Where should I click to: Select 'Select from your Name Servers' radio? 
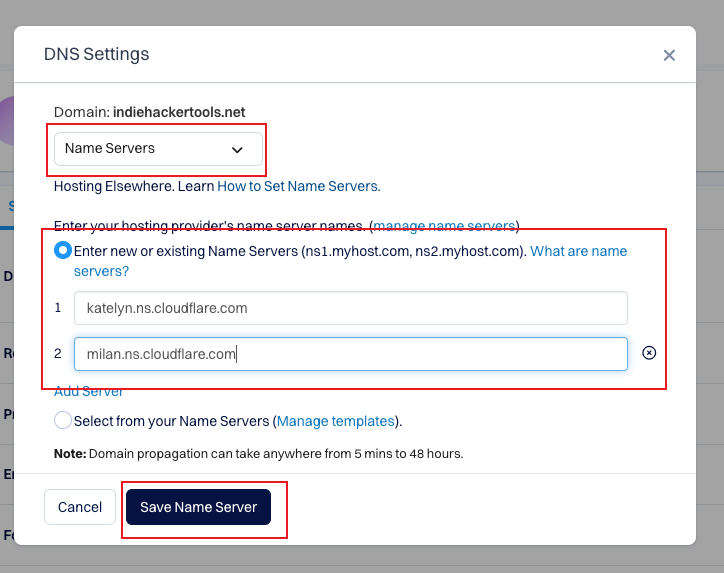tap(63, 420)
